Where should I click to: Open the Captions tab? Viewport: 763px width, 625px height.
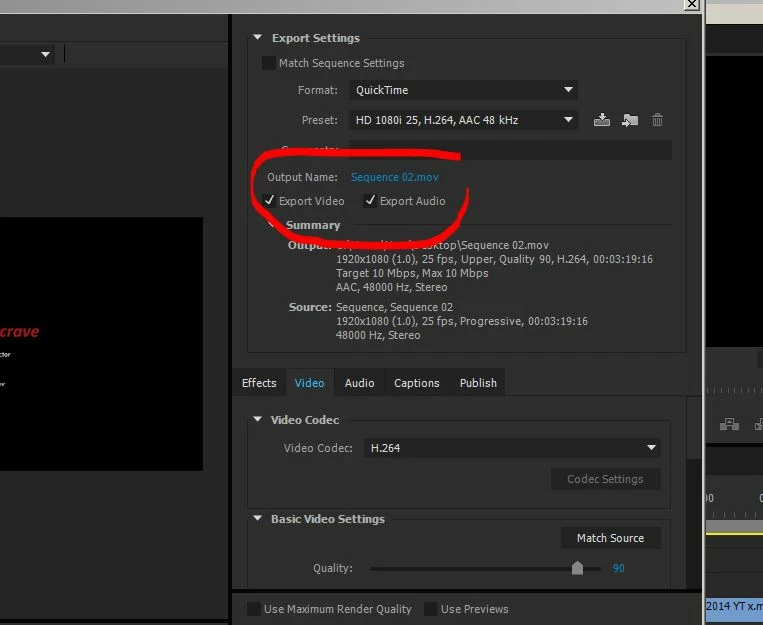[x=417, y=383]
